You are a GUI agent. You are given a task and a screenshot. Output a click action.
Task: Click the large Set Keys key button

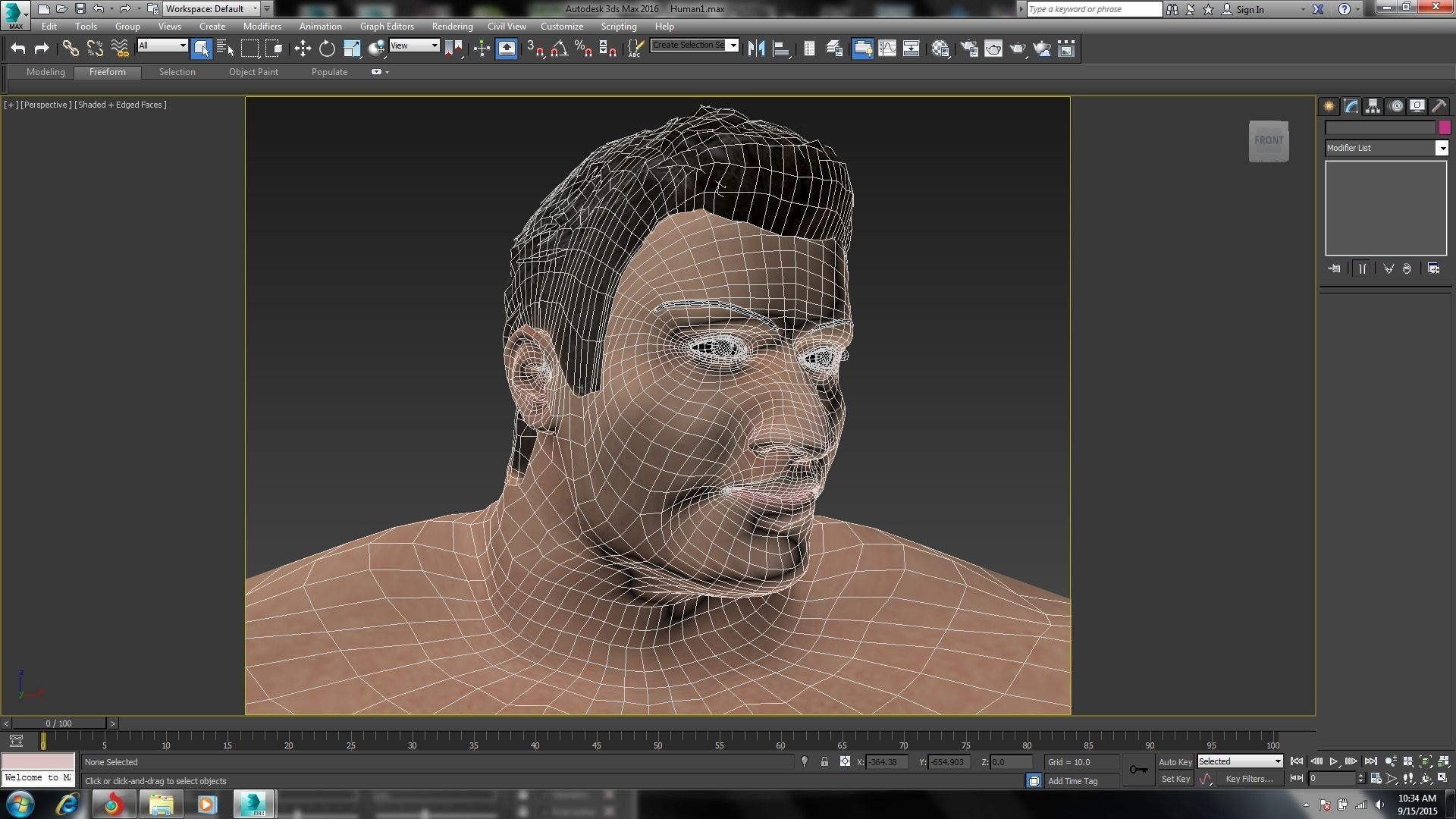(1138, 770)
